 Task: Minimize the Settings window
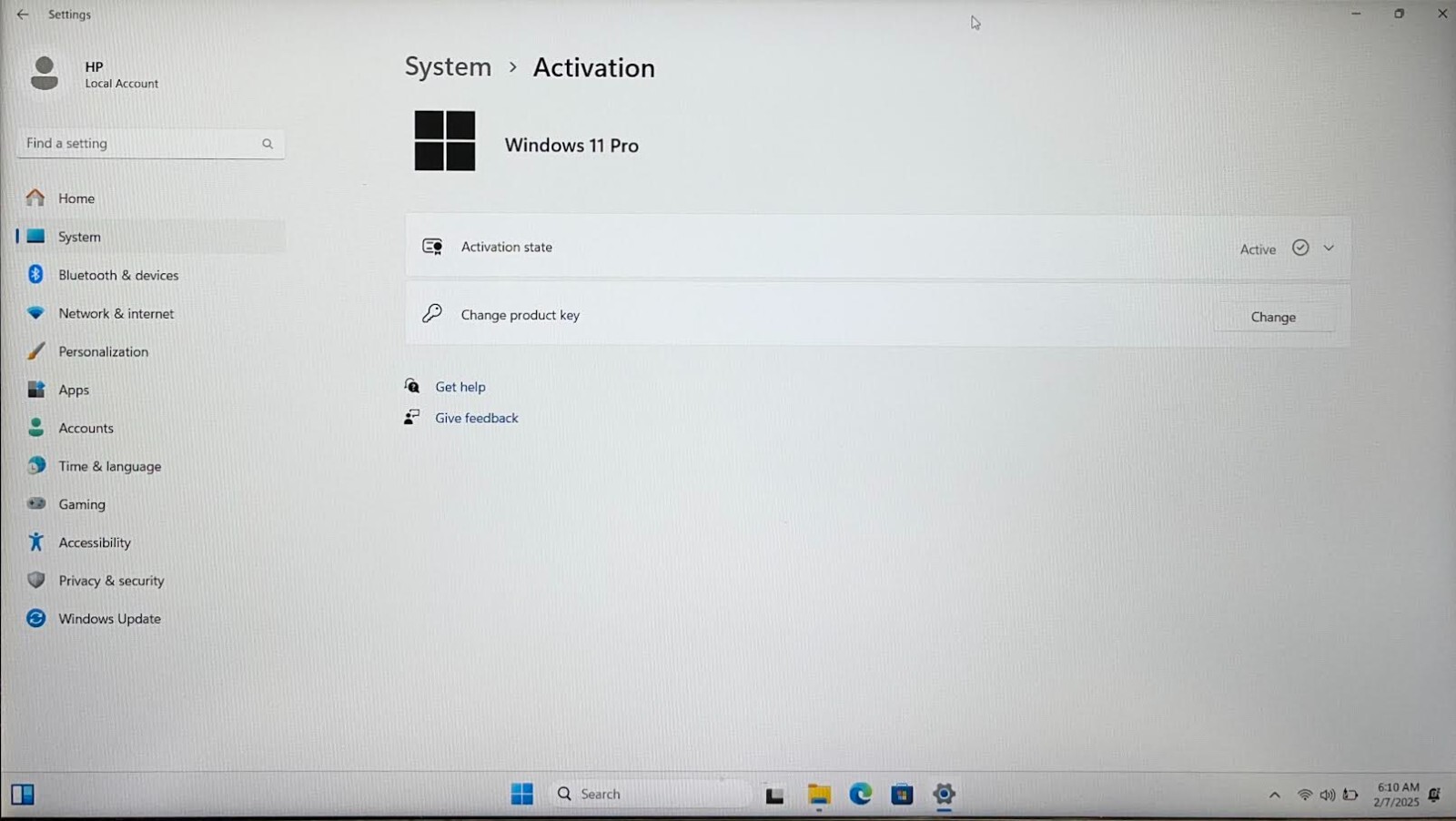click(x=1356, y=14)
